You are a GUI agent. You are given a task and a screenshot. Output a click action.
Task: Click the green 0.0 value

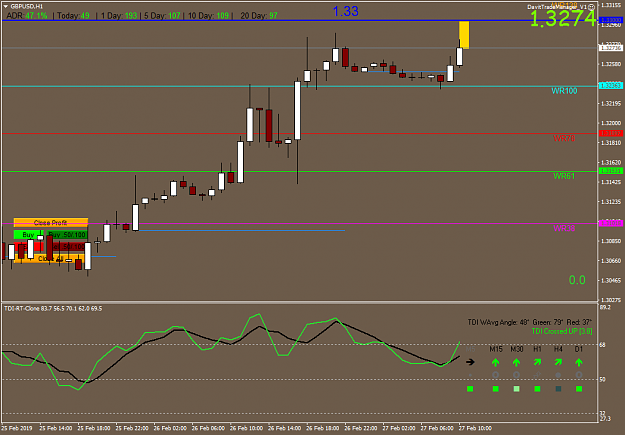click(x=577, y=280)
